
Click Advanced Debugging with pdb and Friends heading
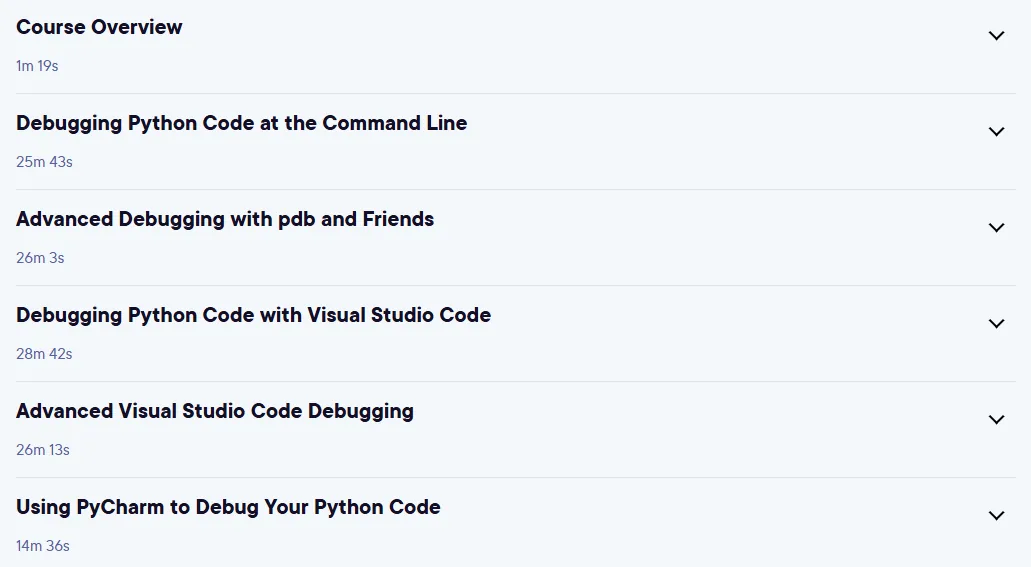point(225,220)
